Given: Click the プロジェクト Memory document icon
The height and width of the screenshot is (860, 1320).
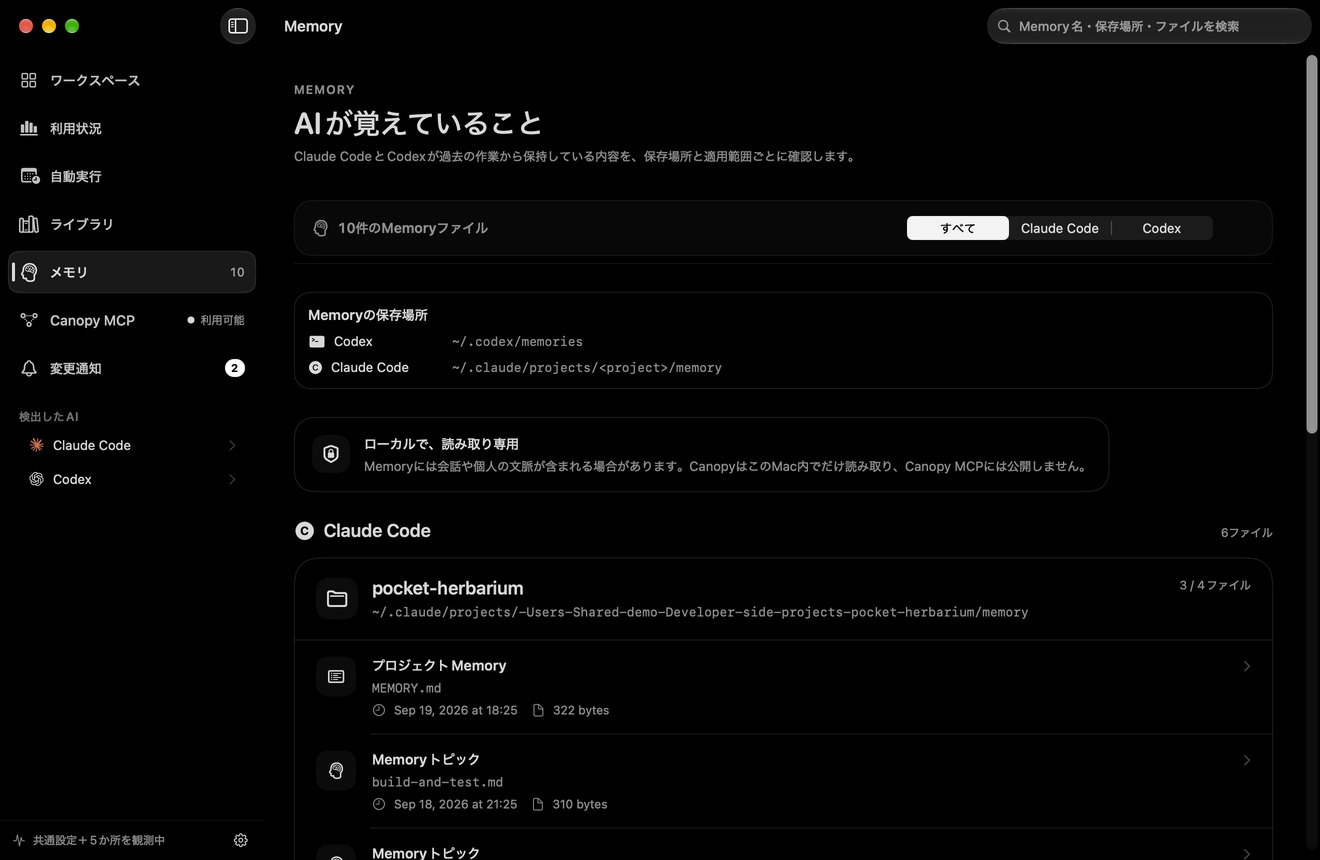Looking at the screenshot, I should coord(336,677).
